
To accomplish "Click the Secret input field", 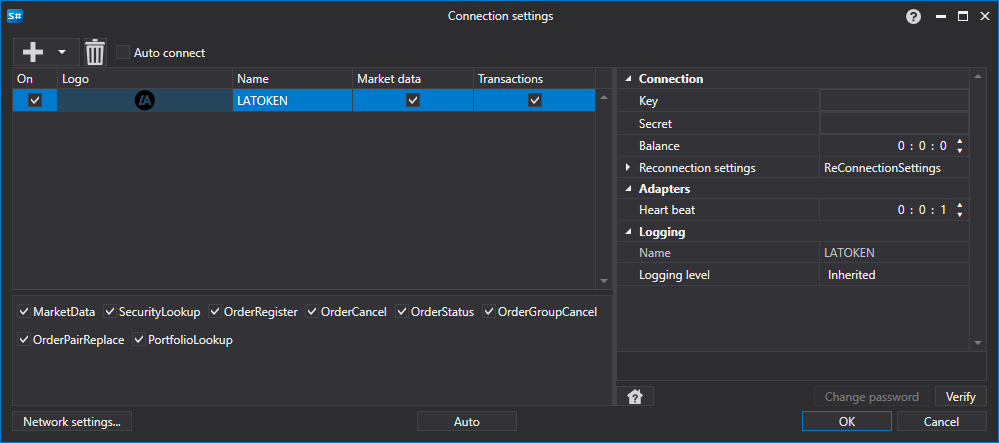I will 894,124.
